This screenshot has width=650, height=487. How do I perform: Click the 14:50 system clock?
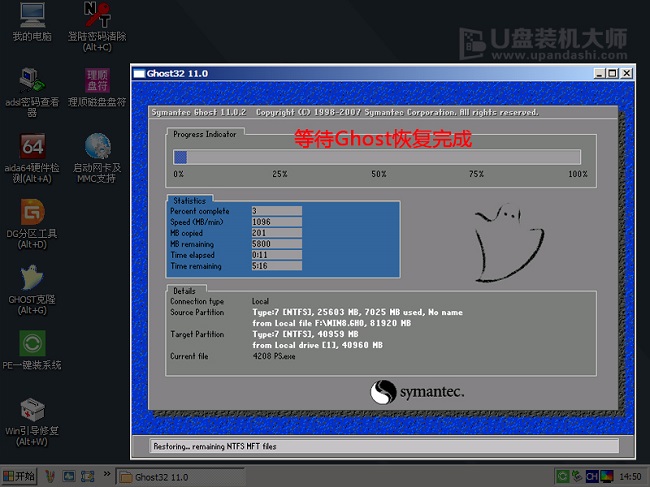click(x=631, y=476)
